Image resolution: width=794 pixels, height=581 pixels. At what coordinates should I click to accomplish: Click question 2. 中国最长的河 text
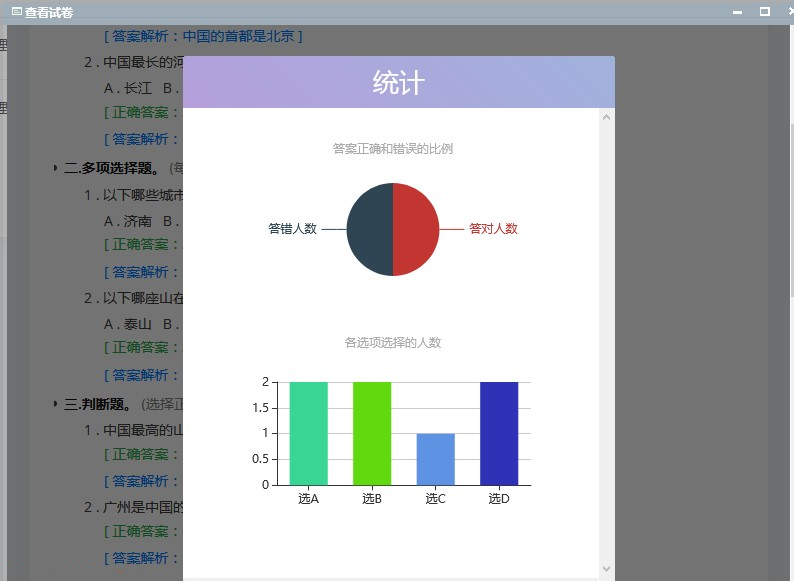[x=134, y=62]
